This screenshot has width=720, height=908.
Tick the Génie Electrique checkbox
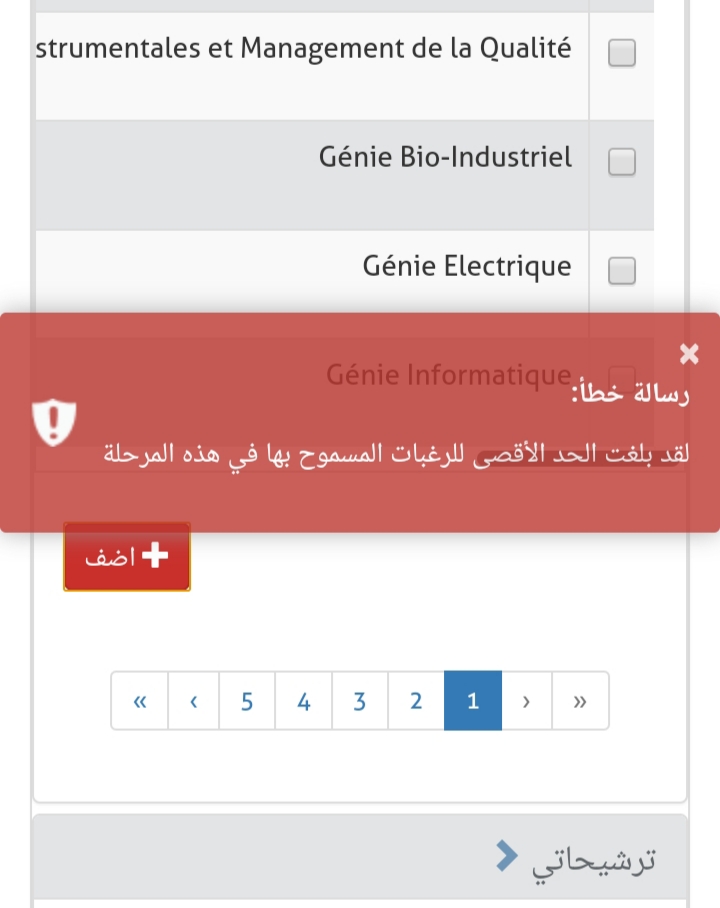pyautogui.click(x=622, y=270)
